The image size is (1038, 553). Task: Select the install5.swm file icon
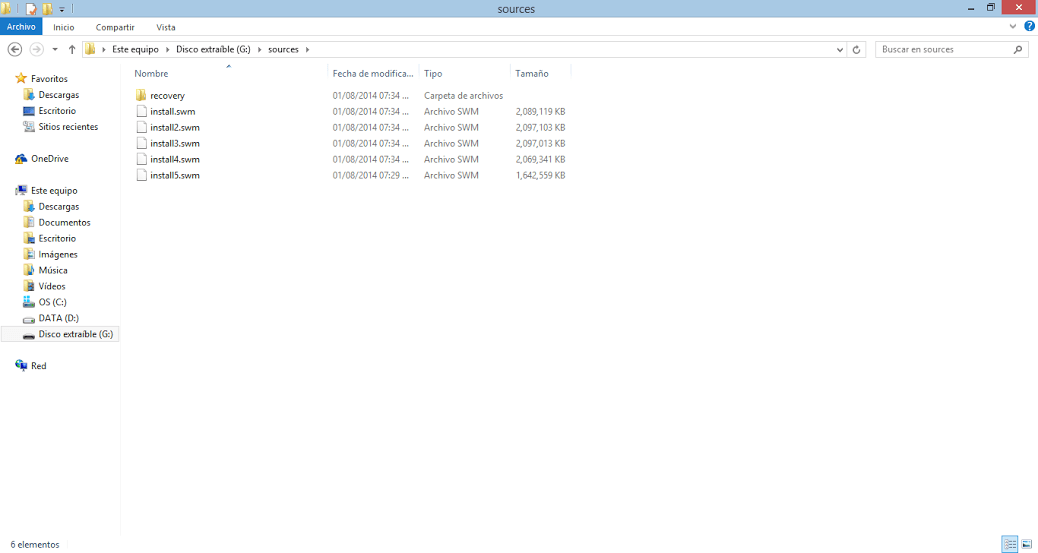[141, 175]
